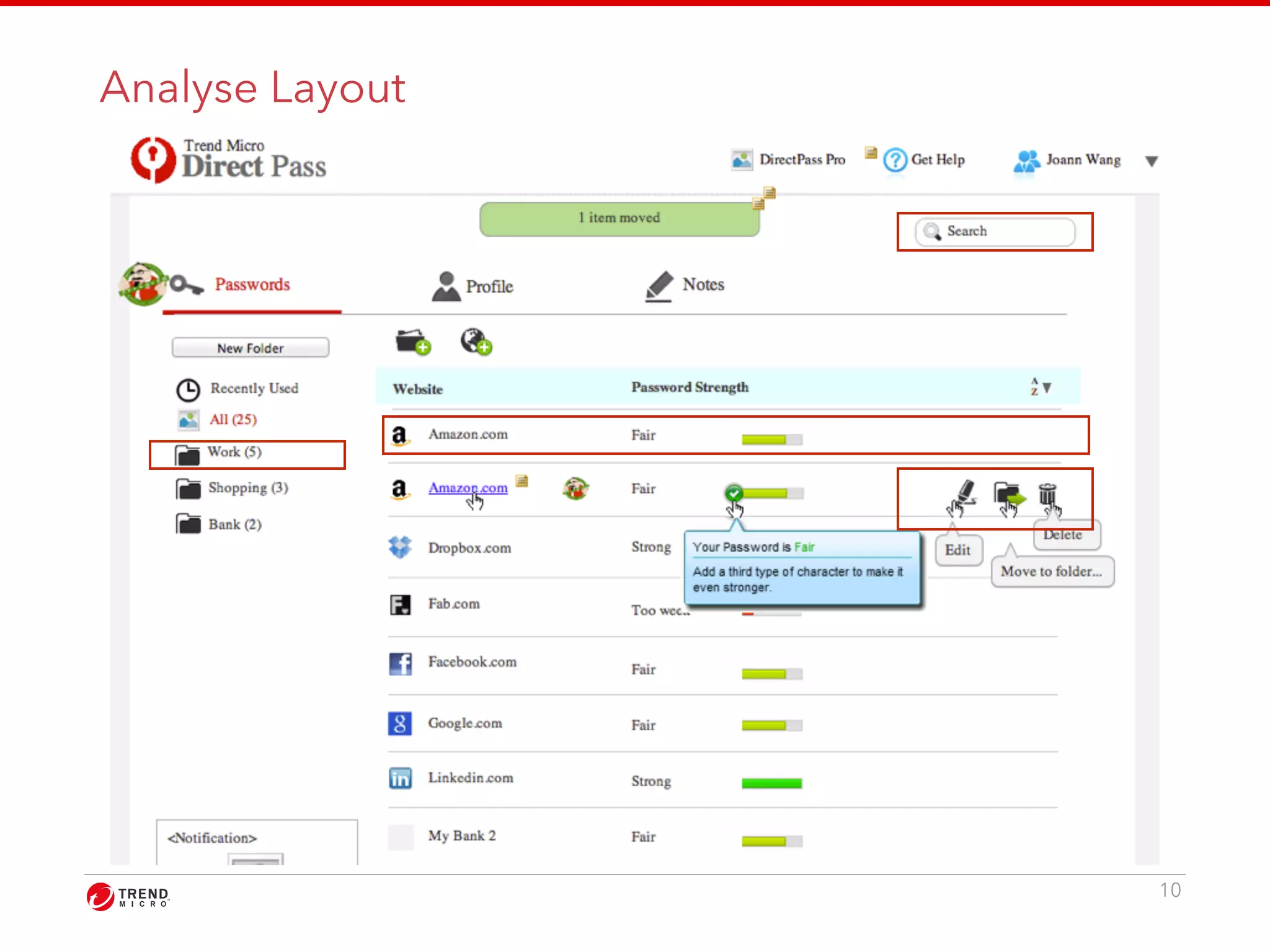Click the Joann Wang account name

click(x=1083, y=160)
